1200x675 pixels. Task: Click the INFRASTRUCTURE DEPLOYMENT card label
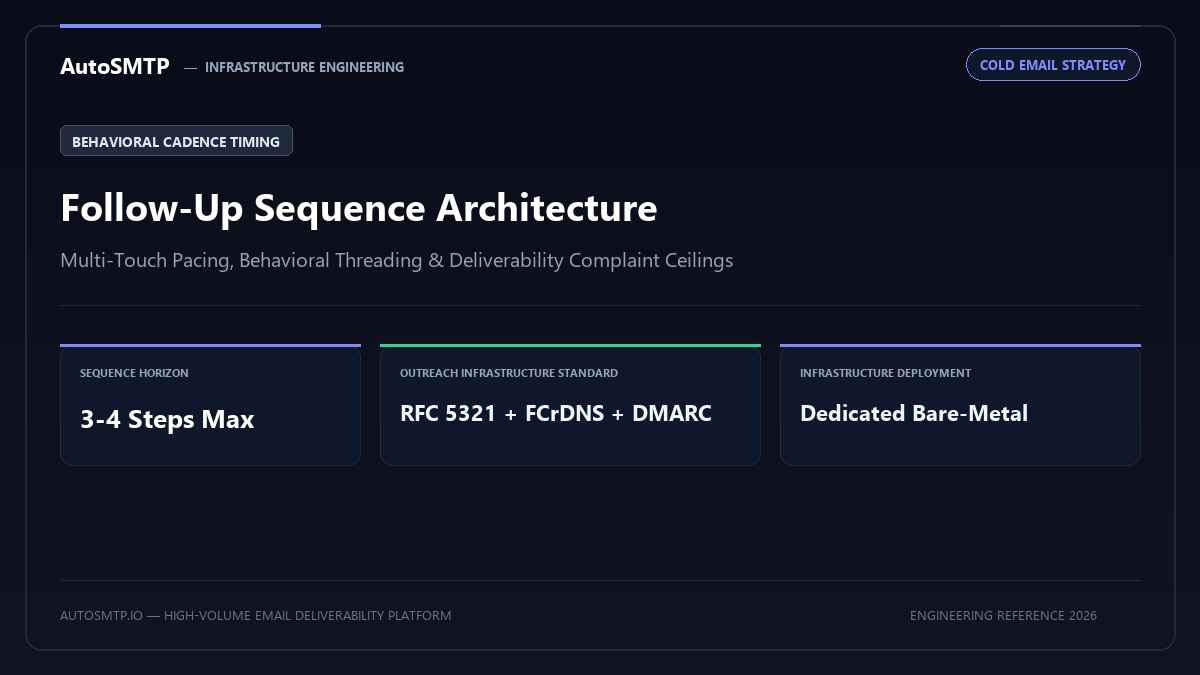[x=885, y=373]
